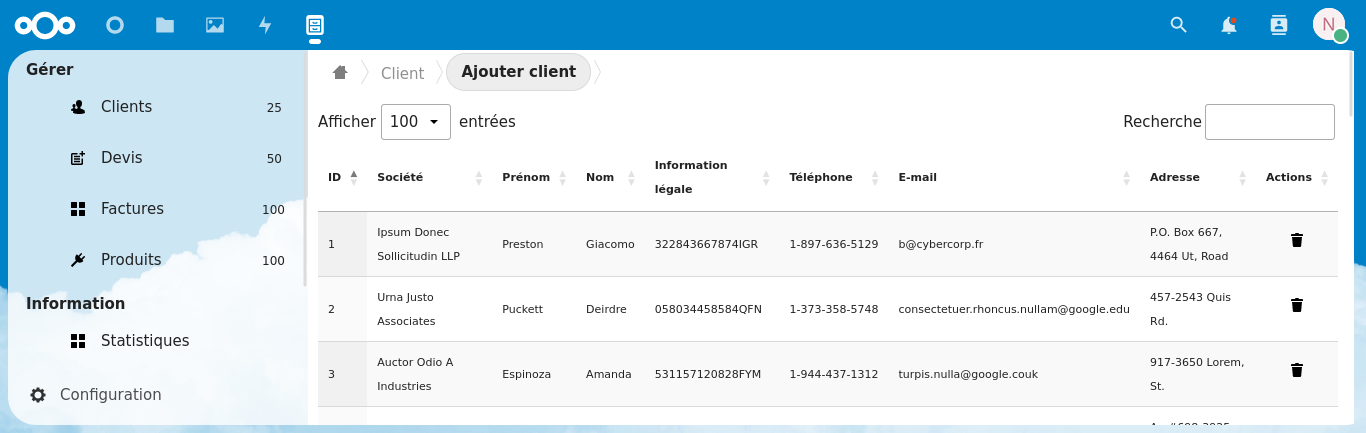The width and height of the screenshot is (1366, 433).
Task: Select phone 1-897-636-5129
Action: 834,244
